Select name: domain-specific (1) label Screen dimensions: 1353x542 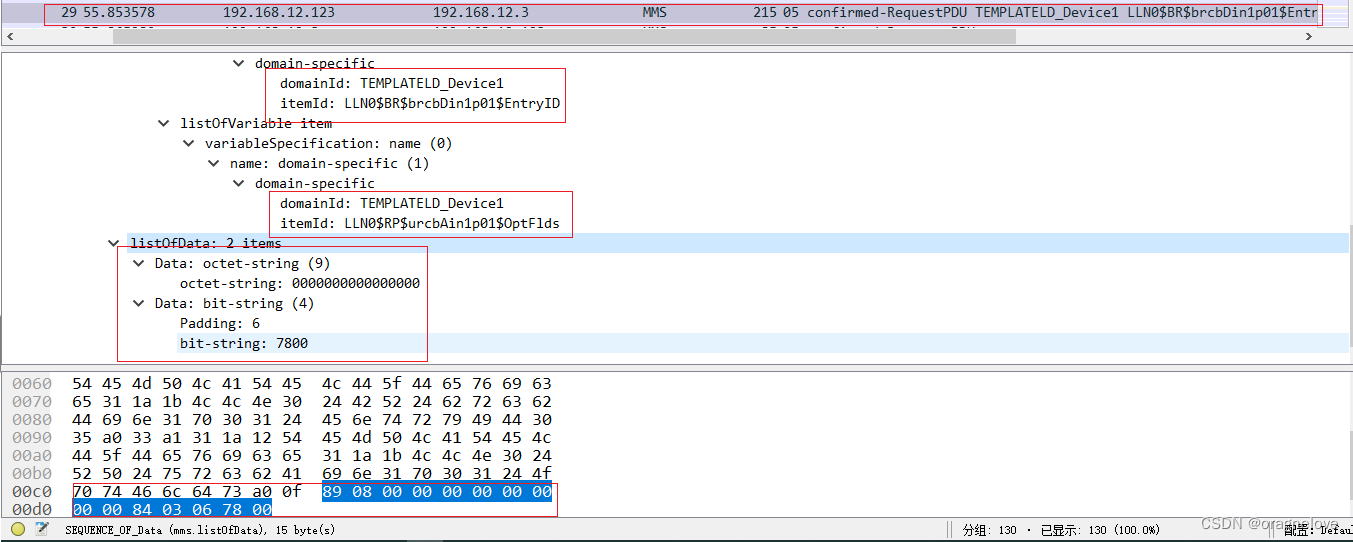(329, 163)
